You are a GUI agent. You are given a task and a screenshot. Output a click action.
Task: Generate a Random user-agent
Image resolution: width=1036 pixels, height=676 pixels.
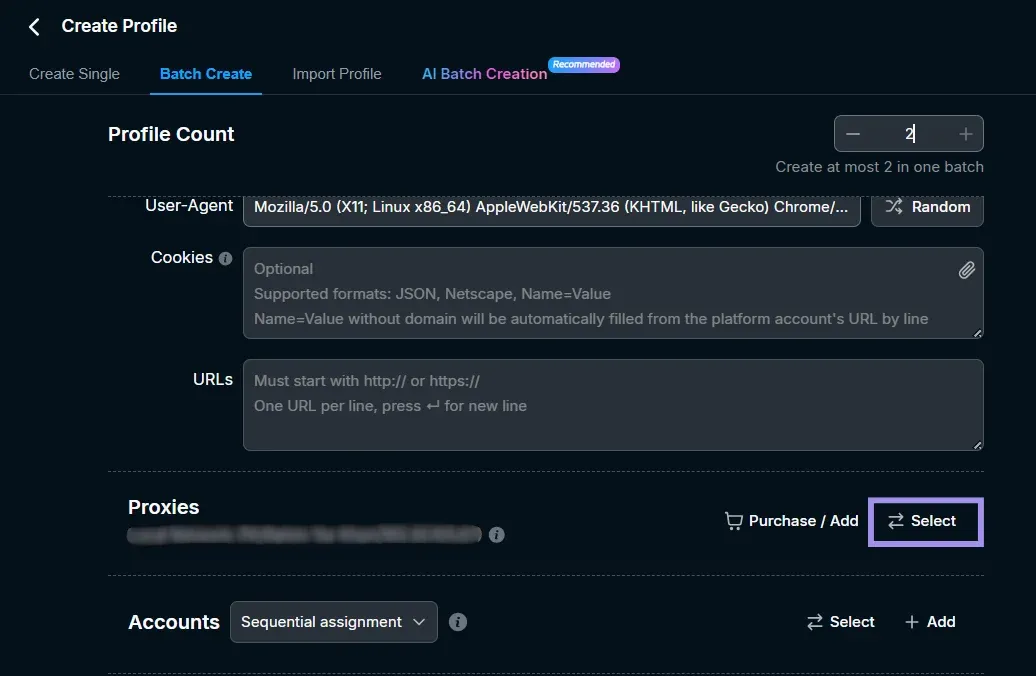[927, 207]
